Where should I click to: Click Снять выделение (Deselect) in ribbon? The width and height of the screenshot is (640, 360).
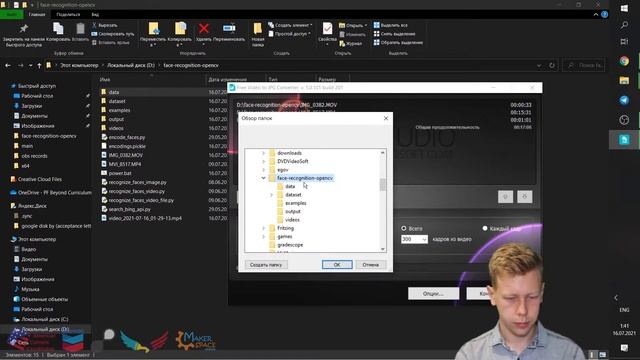coord(394,34)
